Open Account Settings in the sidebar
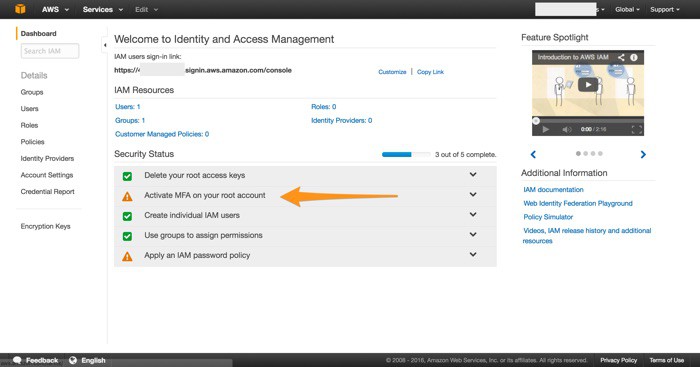This screenshot has width=700, height=367. [46, 175]
